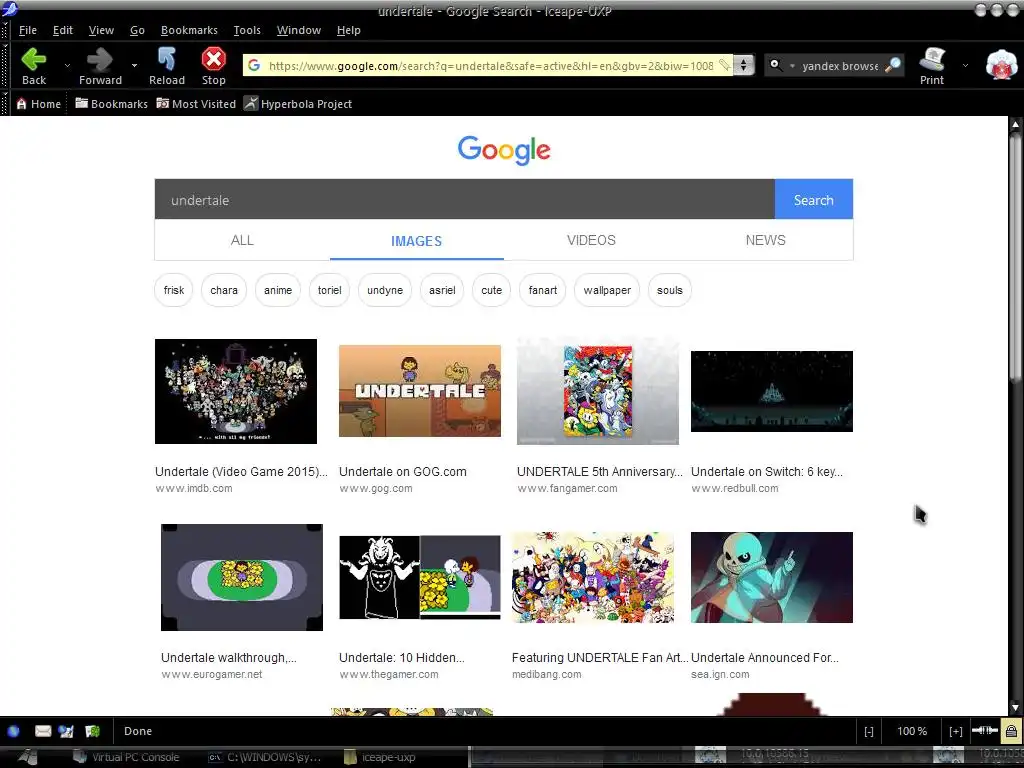Zoom in with the [+] status bar button
Image resolution: width=1024 pixels, height=768 pixels.
pos(955,731)
